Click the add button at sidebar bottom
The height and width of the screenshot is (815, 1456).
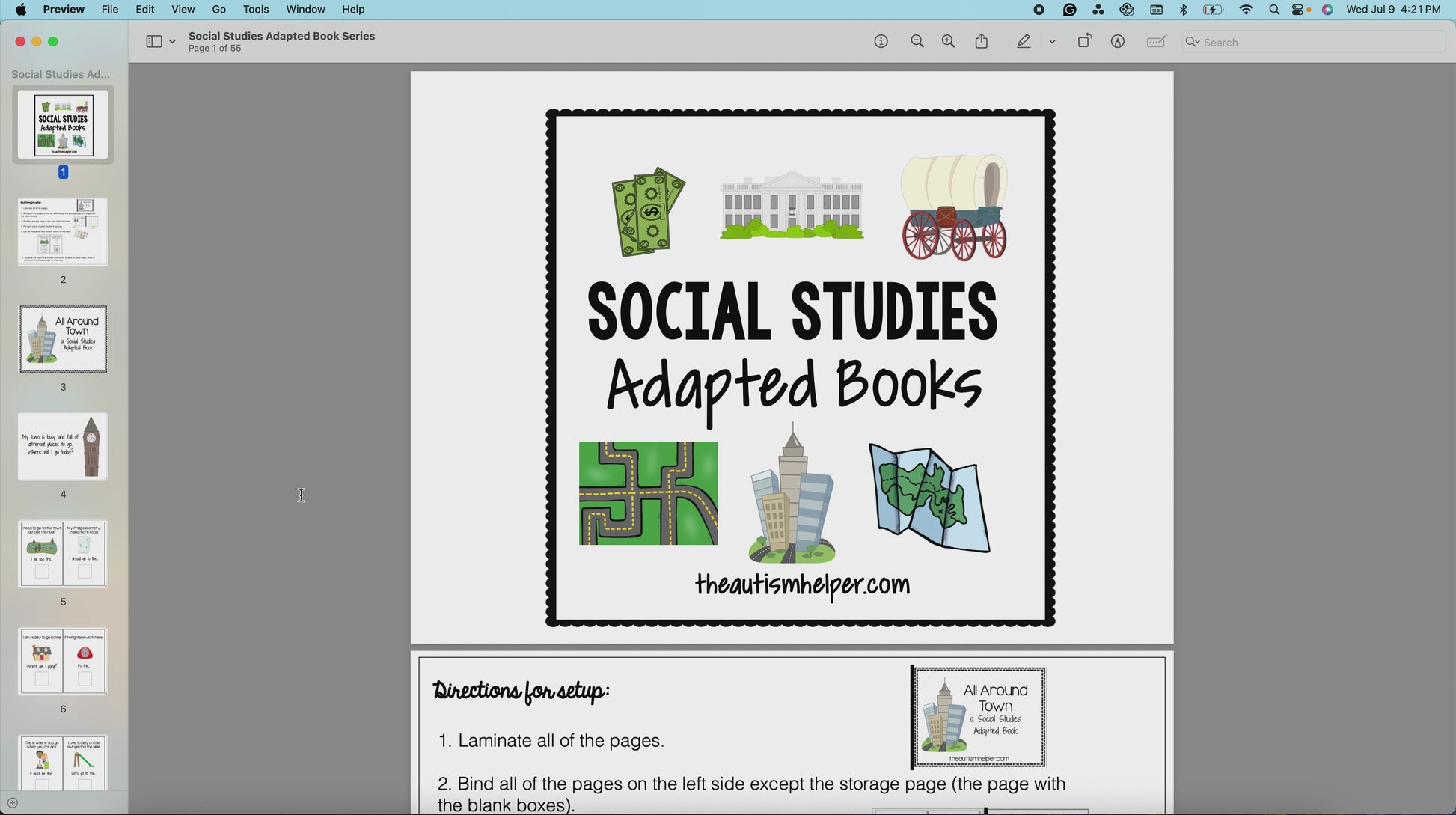[x=12, y=803]
